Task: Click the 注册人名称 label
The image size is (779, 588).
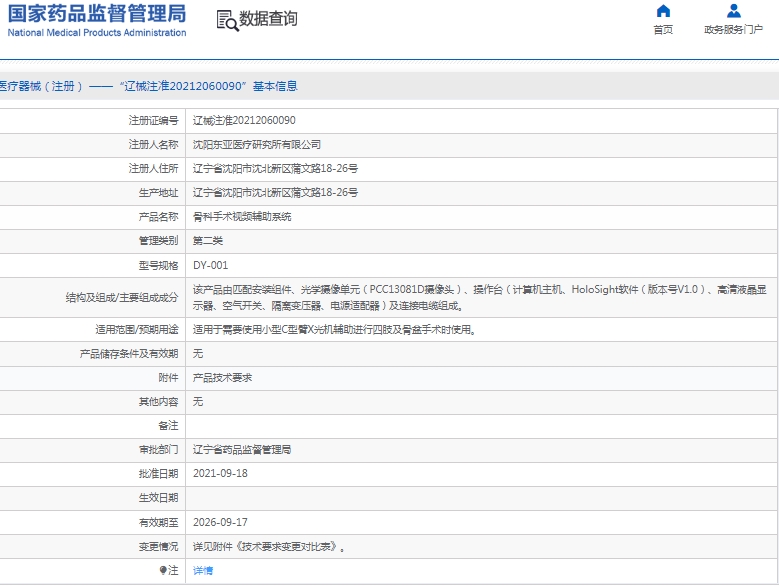Action: pos(154,145)
